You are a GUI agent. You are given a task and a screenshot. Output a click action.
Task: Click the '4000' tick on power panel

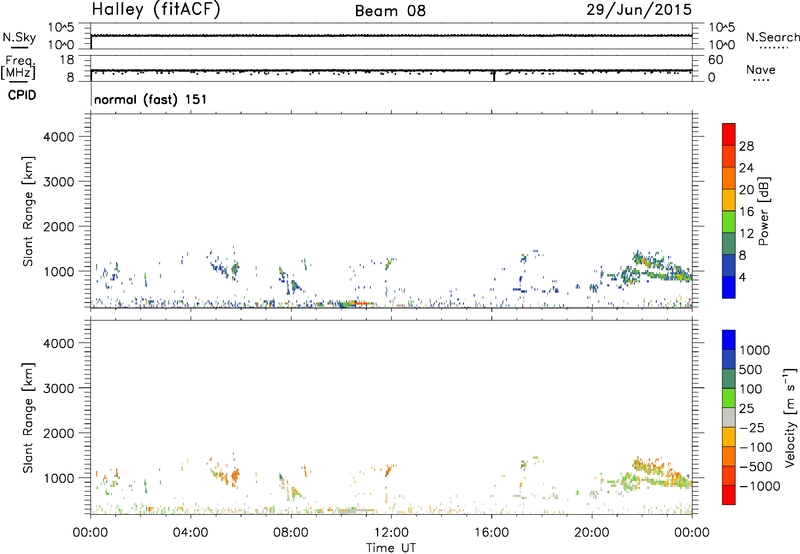pyautogui.click(x=59, y=137)
